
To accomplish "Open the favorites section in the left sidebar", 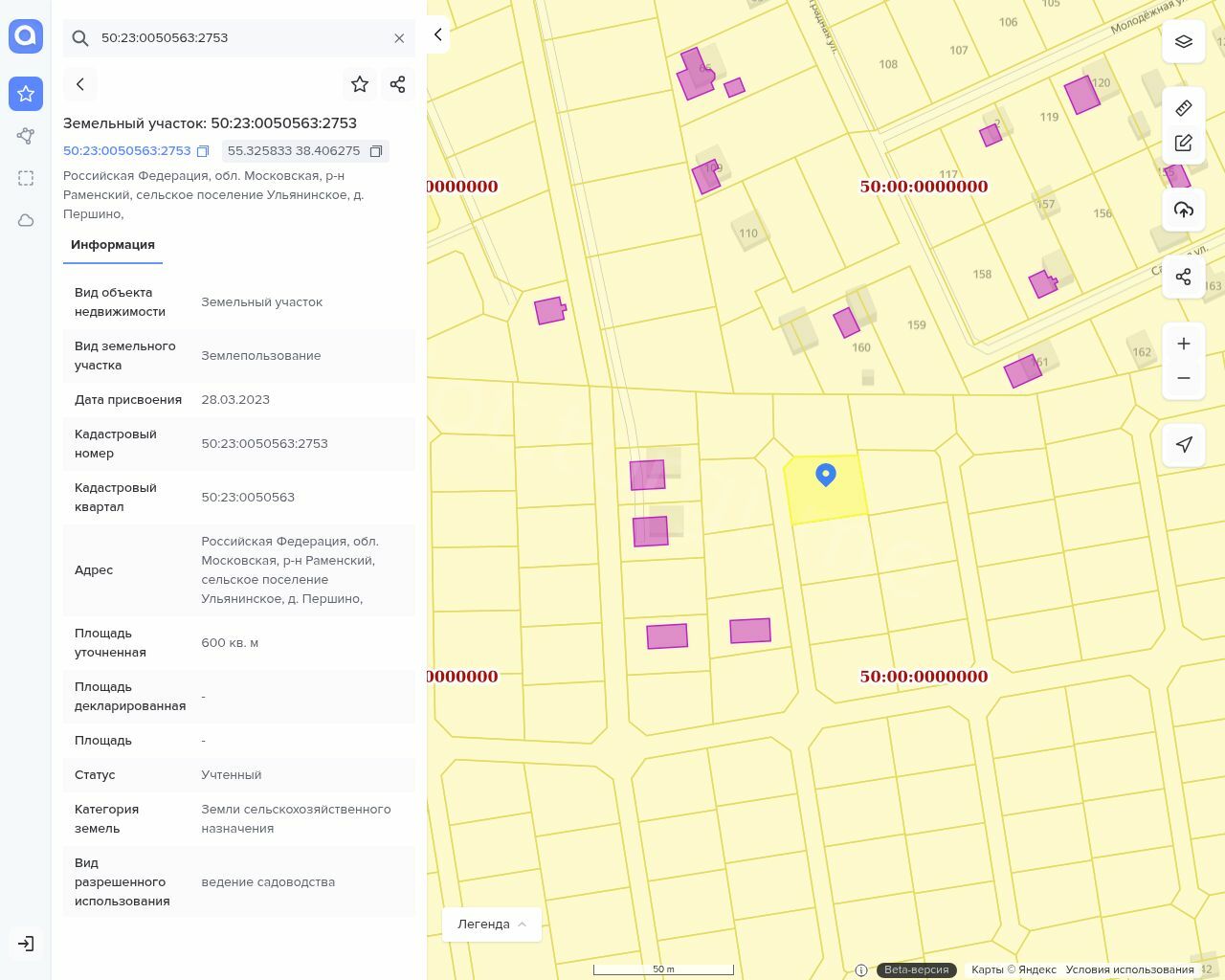I will pos(26,94).
